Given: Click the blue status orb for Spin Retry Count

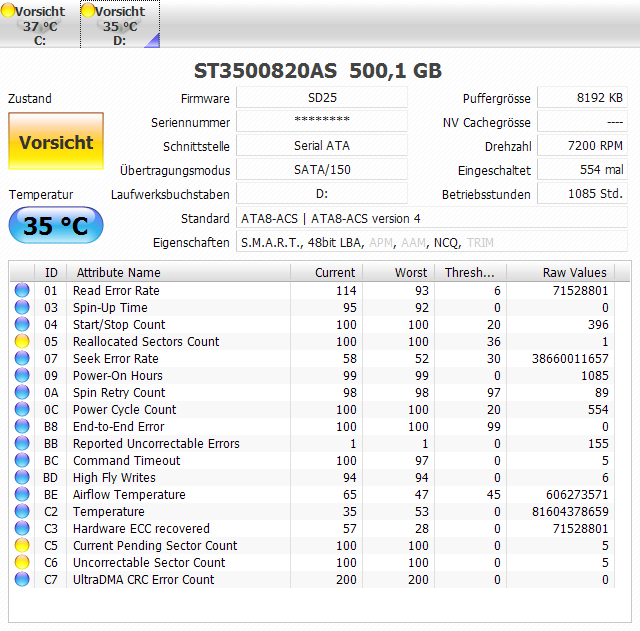Looking at the screenshot, I should [22, 392].
